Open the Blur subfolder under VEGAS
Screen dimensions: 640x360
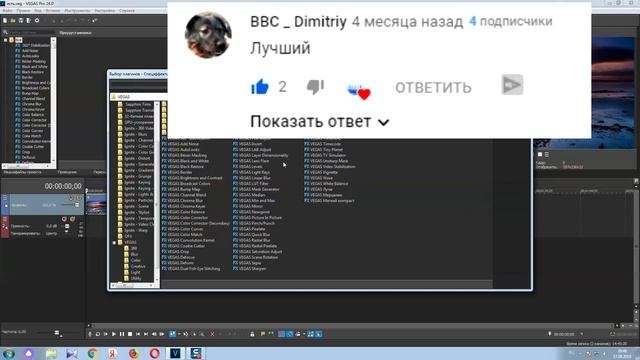pos(131,254)
